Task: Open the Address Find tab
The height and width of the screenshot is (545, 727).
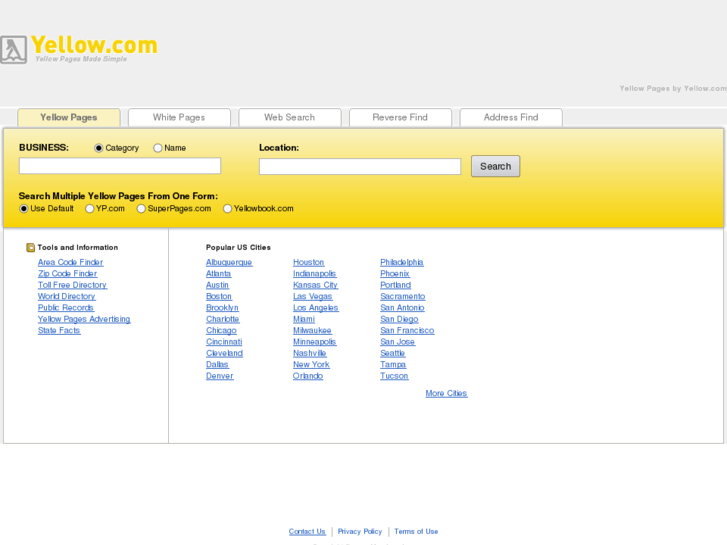Action: pyautogui.click(x=511, y=117)
